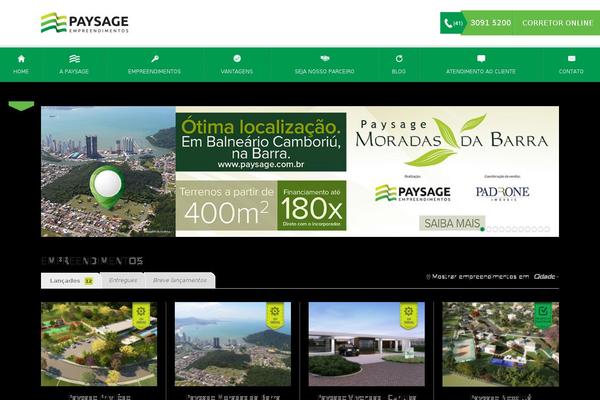Image resolution: width=600 pixels, height=400 pixels.
Task: Click the Paysage Empreendimentos header logo
Action: (85, 23)
